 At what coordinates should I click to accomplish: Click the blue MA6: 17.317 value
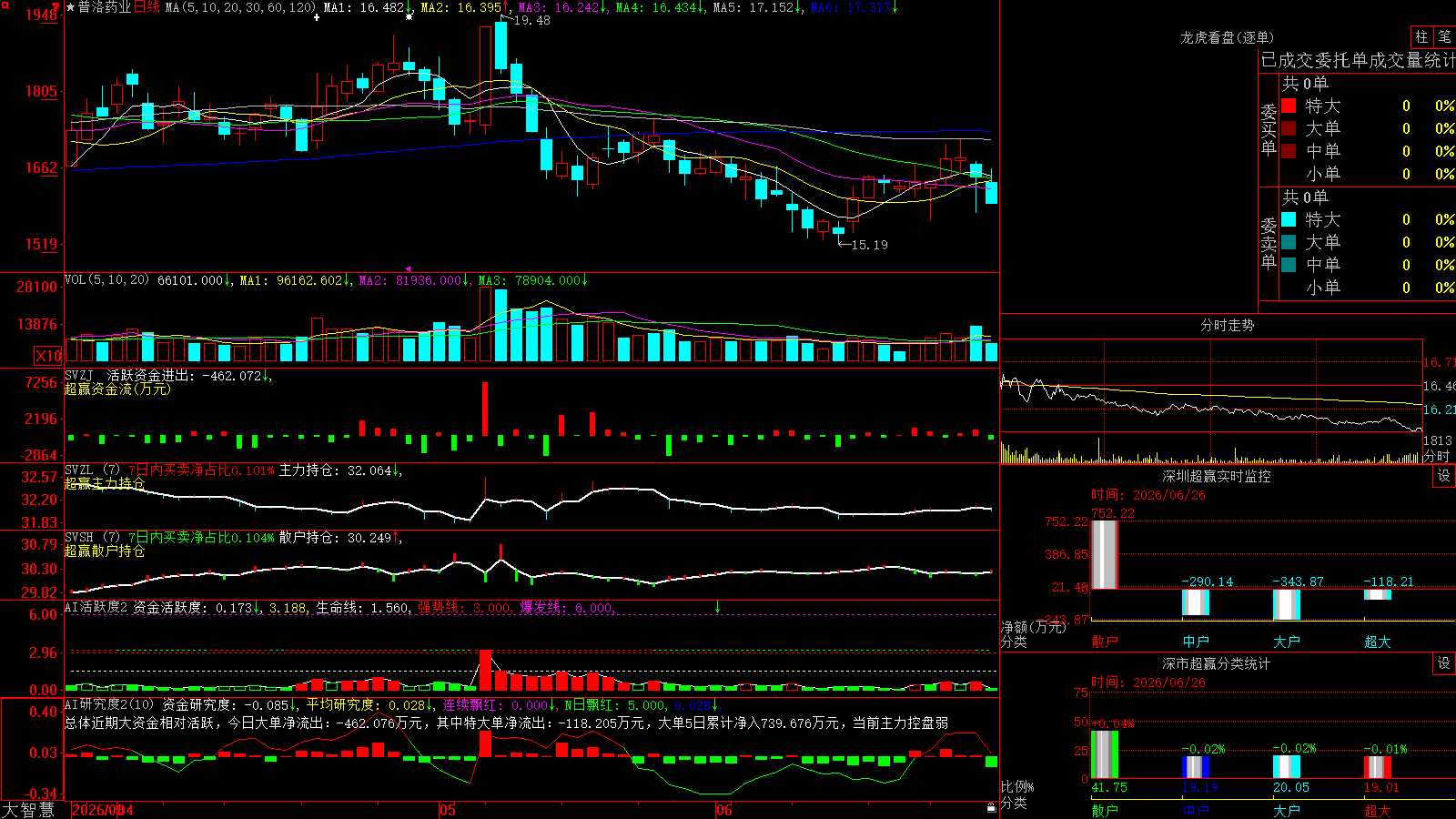tap(851, 7)
